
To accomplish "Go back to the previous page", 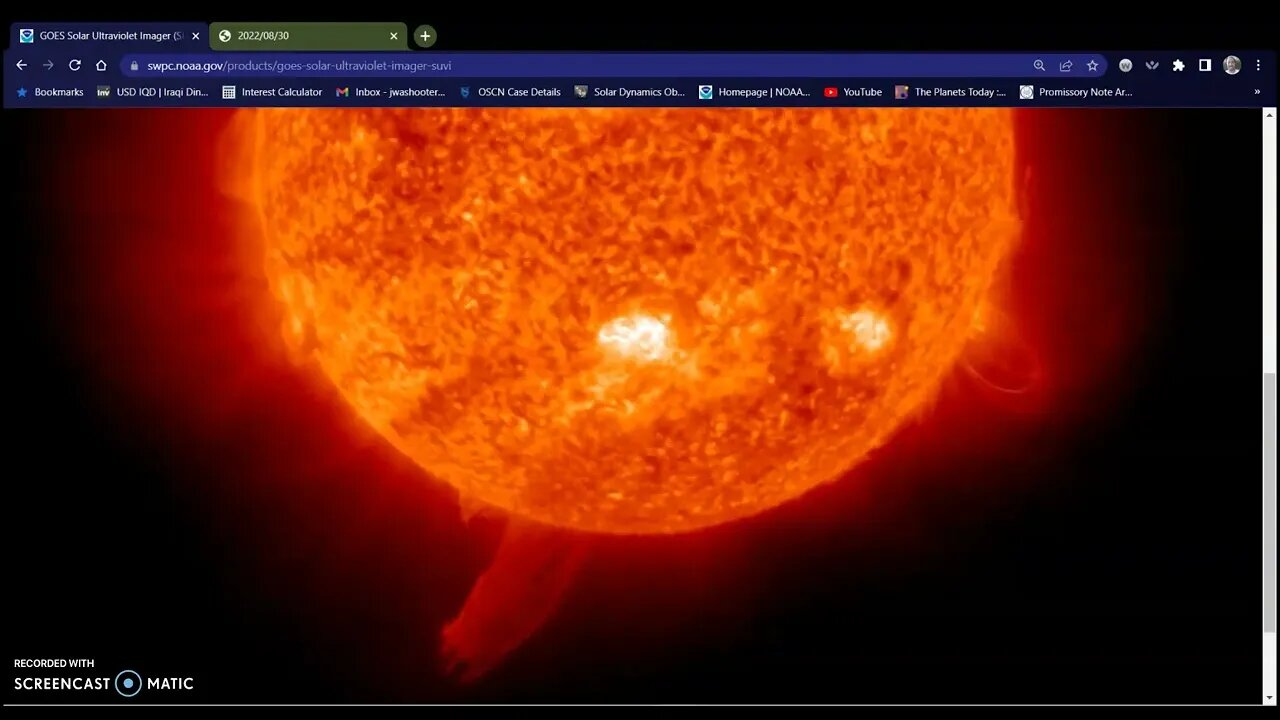I will coord(22,65).
